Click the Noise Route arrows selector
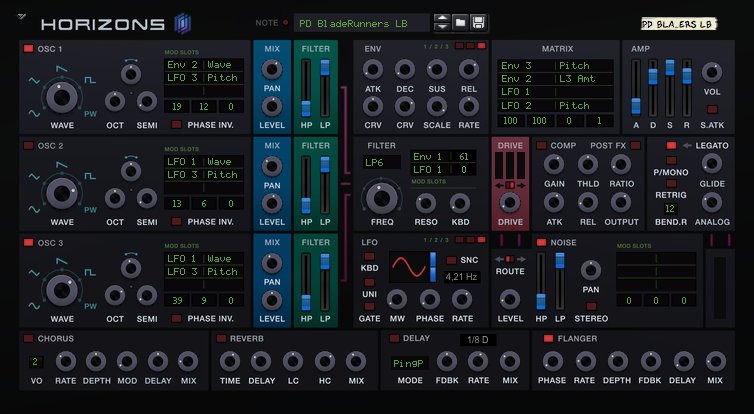Screen dimensions: 754x414 [510, 259]
